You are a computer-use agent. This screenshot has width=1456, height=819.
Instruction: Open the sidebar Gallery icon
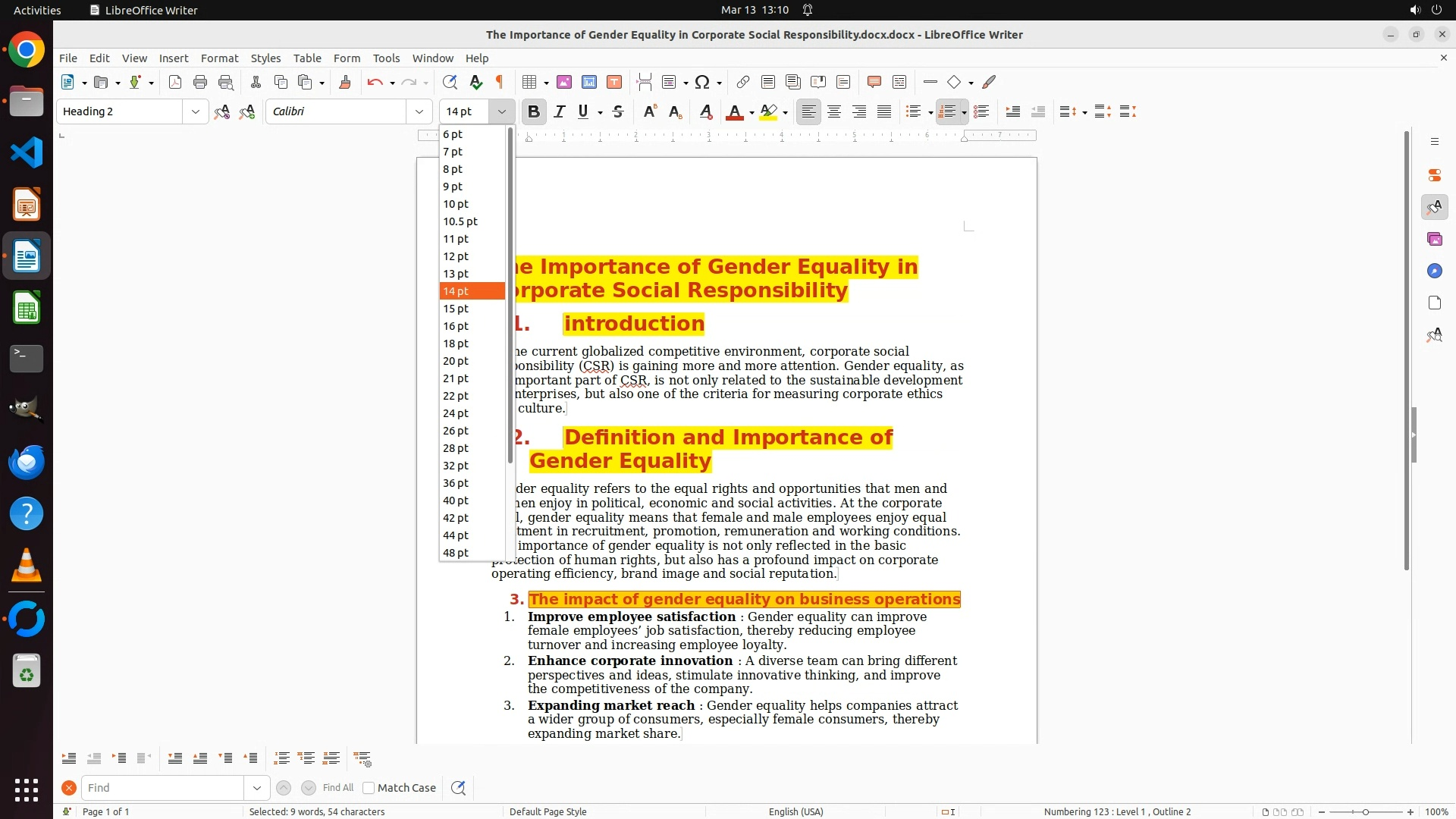point(1434,239)
